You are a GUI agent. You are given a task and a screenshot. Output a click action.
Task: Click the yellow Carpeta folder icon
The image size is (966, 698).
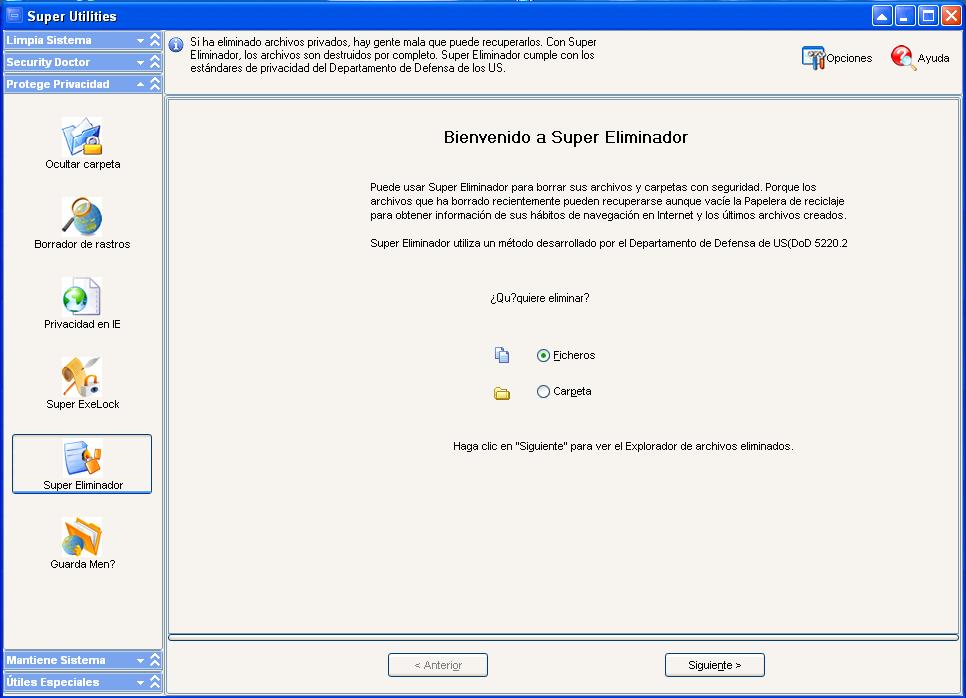coord(502,394)
